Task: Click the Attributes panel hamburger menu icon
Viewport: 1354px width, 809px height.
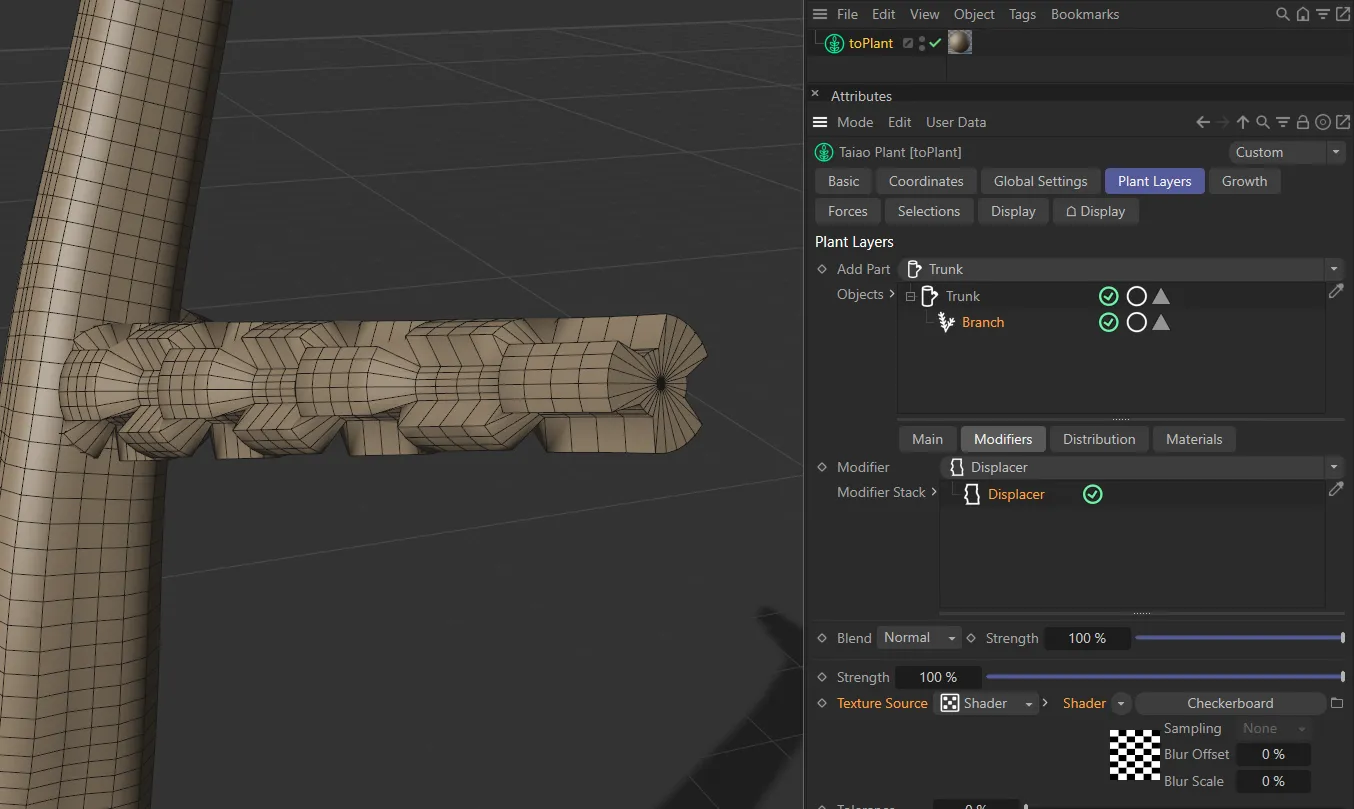Action: tap(820, 122)
